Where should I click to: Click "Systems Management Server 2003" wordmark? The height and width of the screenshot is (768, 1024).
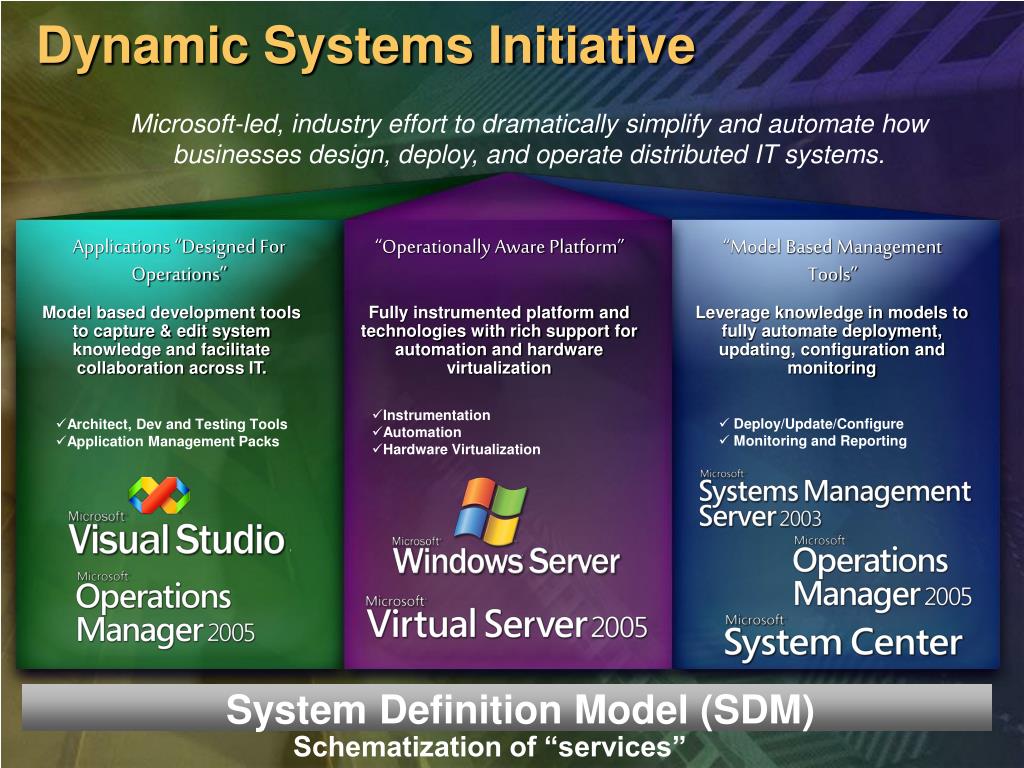pyautogui.click(x=835, y=500)
